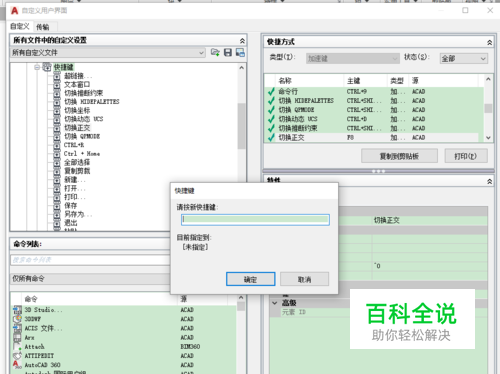Click the new shortcut key input field

click(255, 219)
